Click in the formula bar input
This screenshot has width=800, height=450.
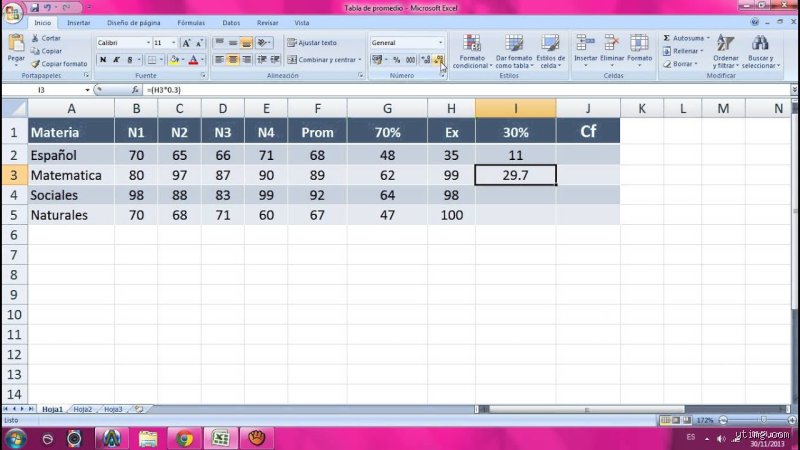(x=467, y=90)
